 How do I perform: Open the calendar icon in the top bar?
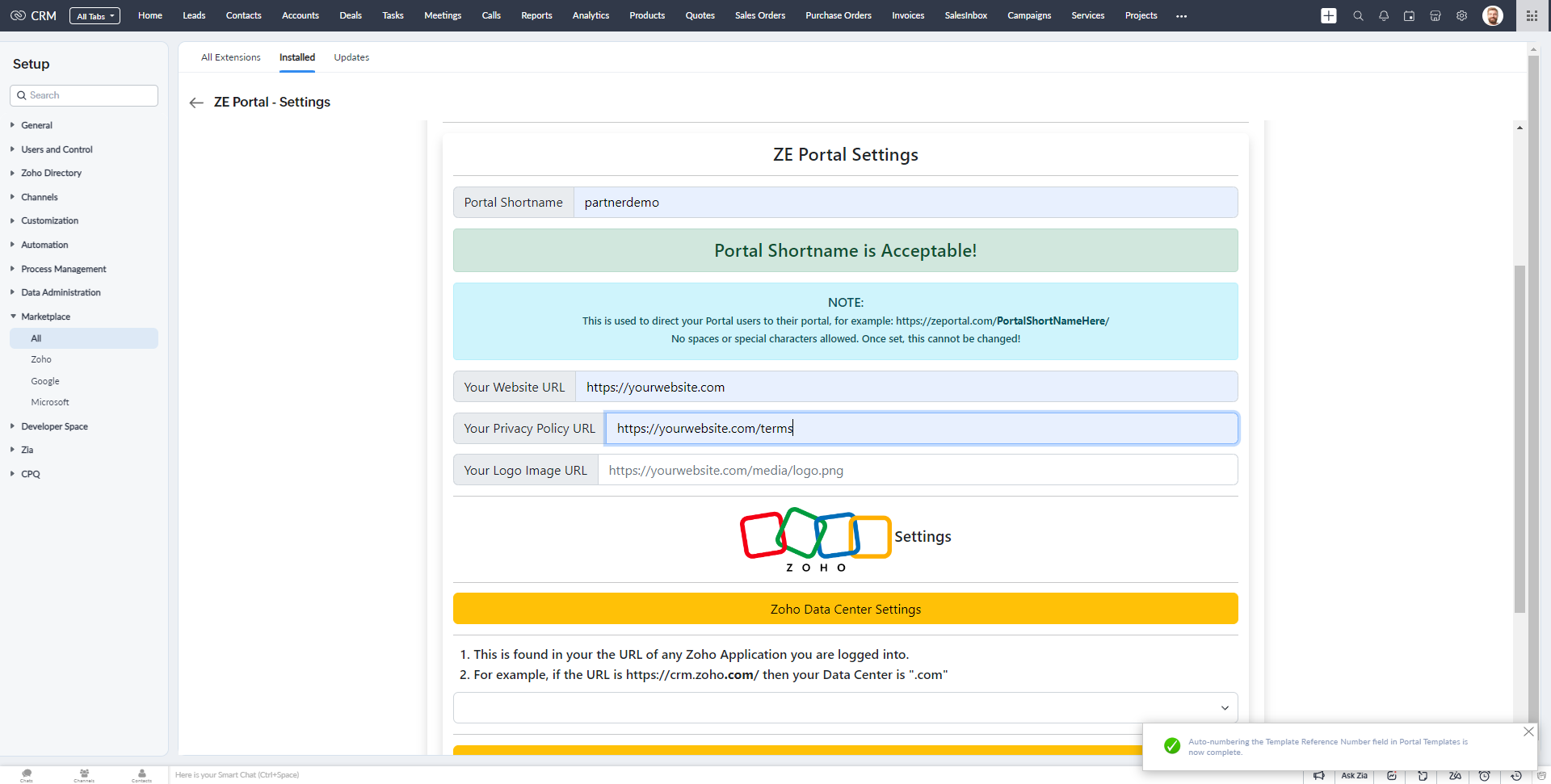(1409, 15)
